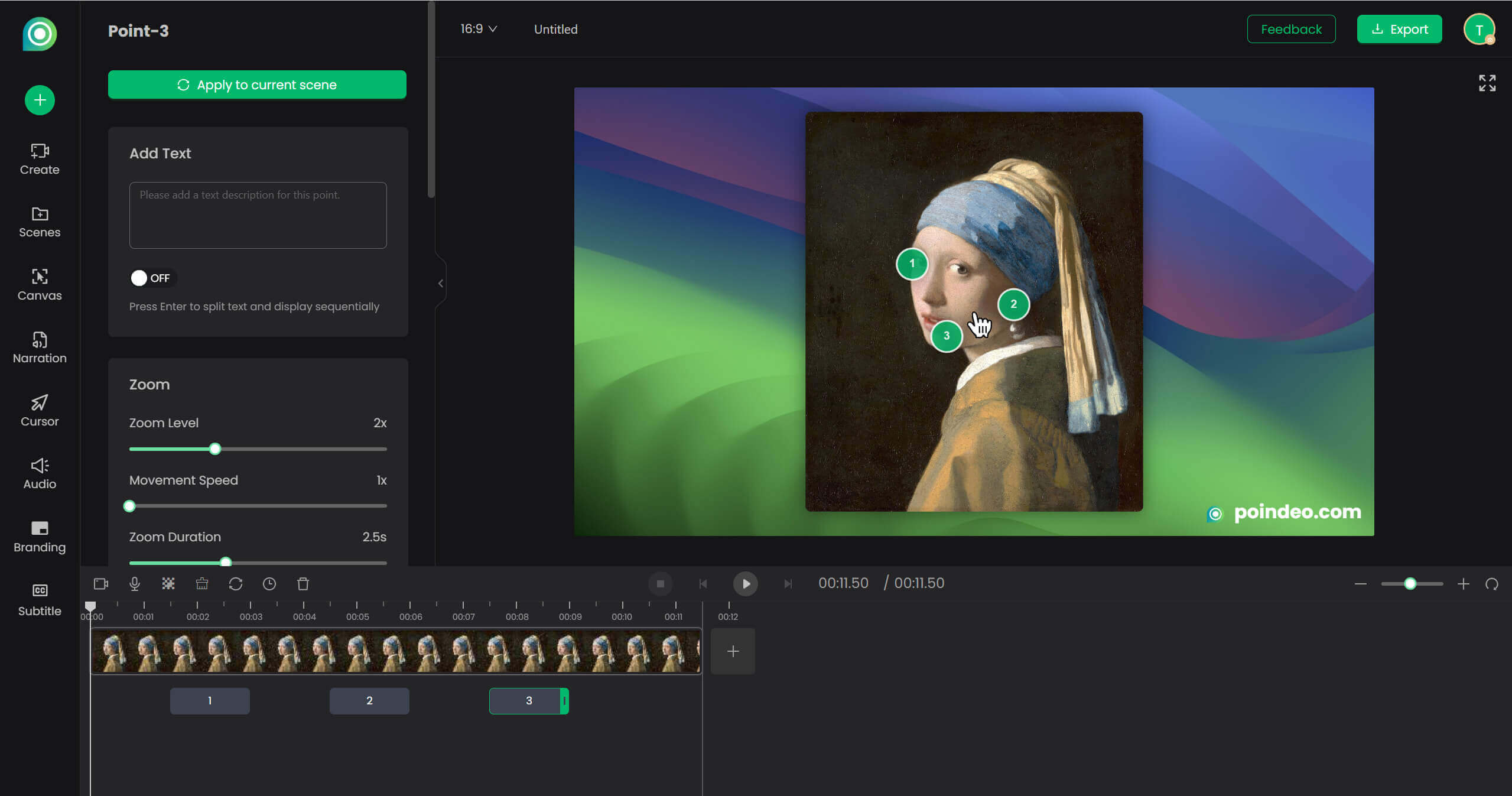Select point marker 2 on the timeline
Image resolution: width=1512 pixels, height=796 pixels.
(x=369, y=701)
